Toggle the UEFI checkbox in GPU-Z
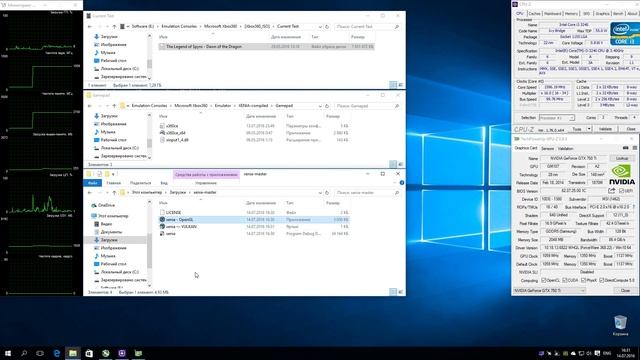 [621, 191]
